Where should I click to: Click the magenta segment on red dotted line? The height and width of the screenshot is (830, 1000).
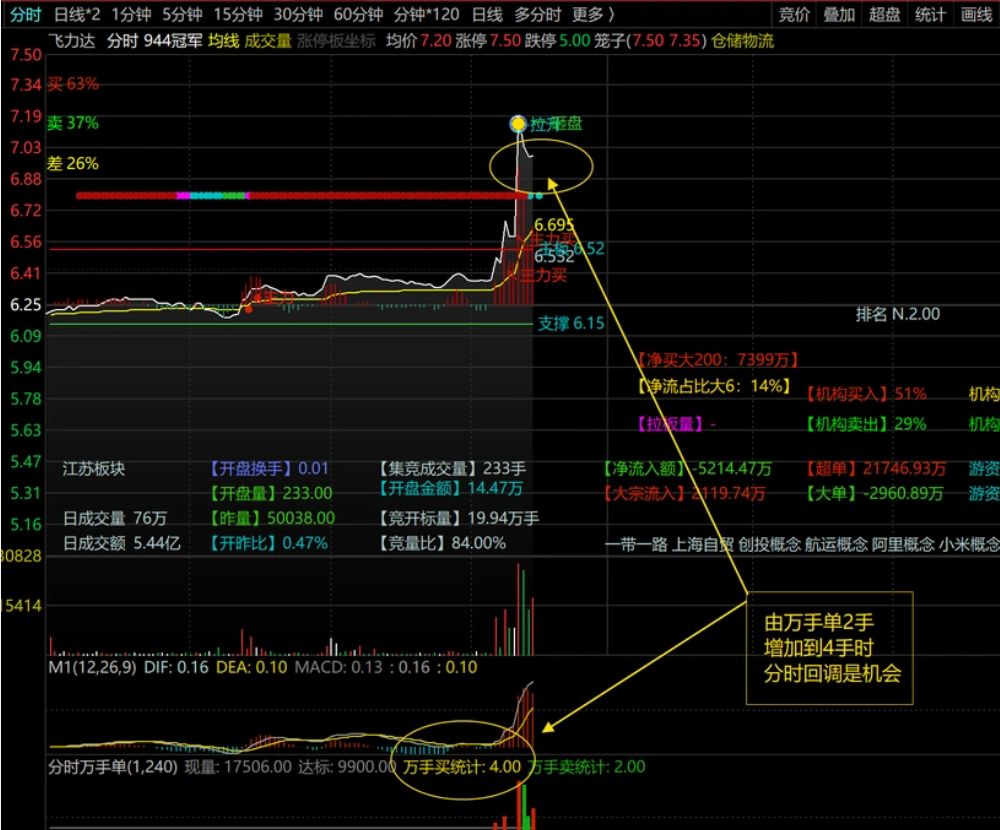point(182,196)
